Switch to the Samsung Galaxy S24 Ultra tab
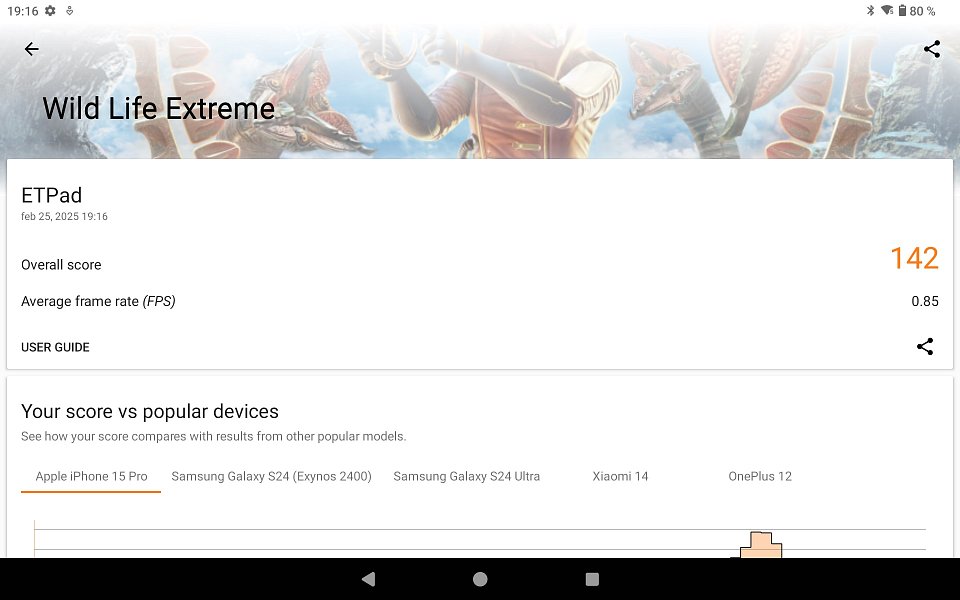This screenshot has width=960, height=600. [467, 476]
